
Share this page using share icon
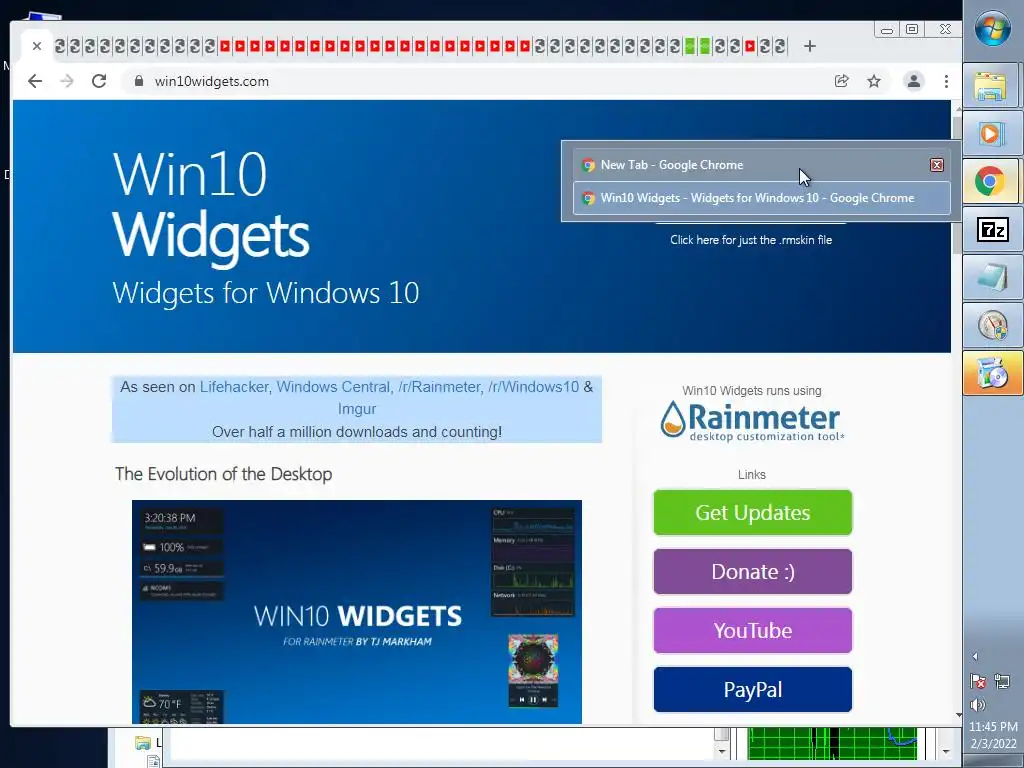(x=842, y=81)
